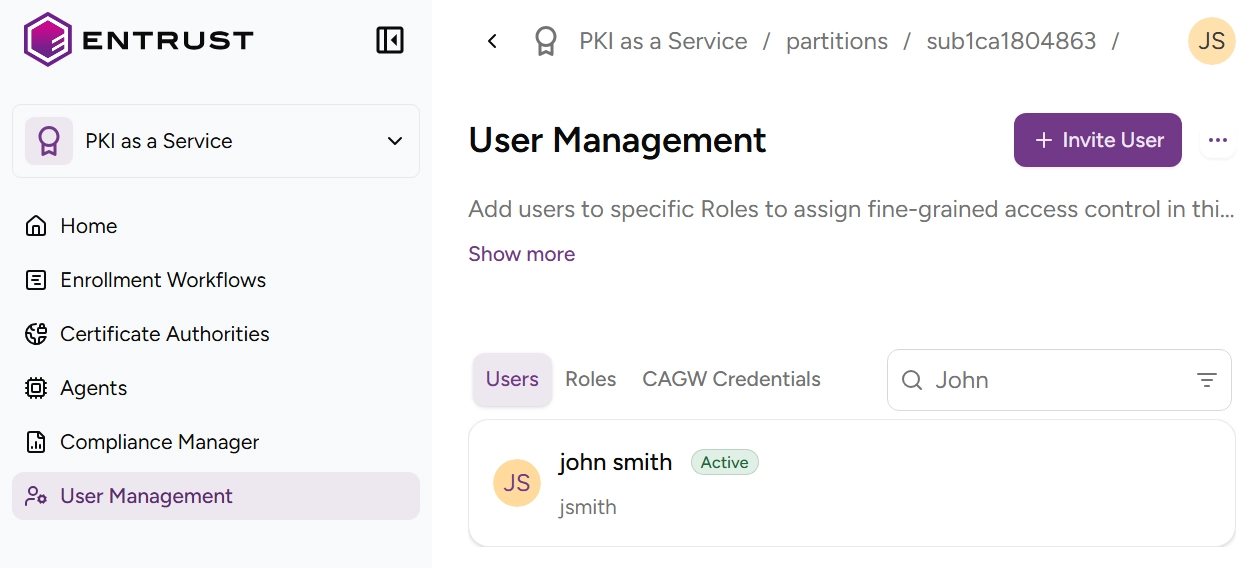The width and height of the screenshot is (1258, 568).
Task: Open PKI as a Service breadcrumb link
Action: (663, 41)
